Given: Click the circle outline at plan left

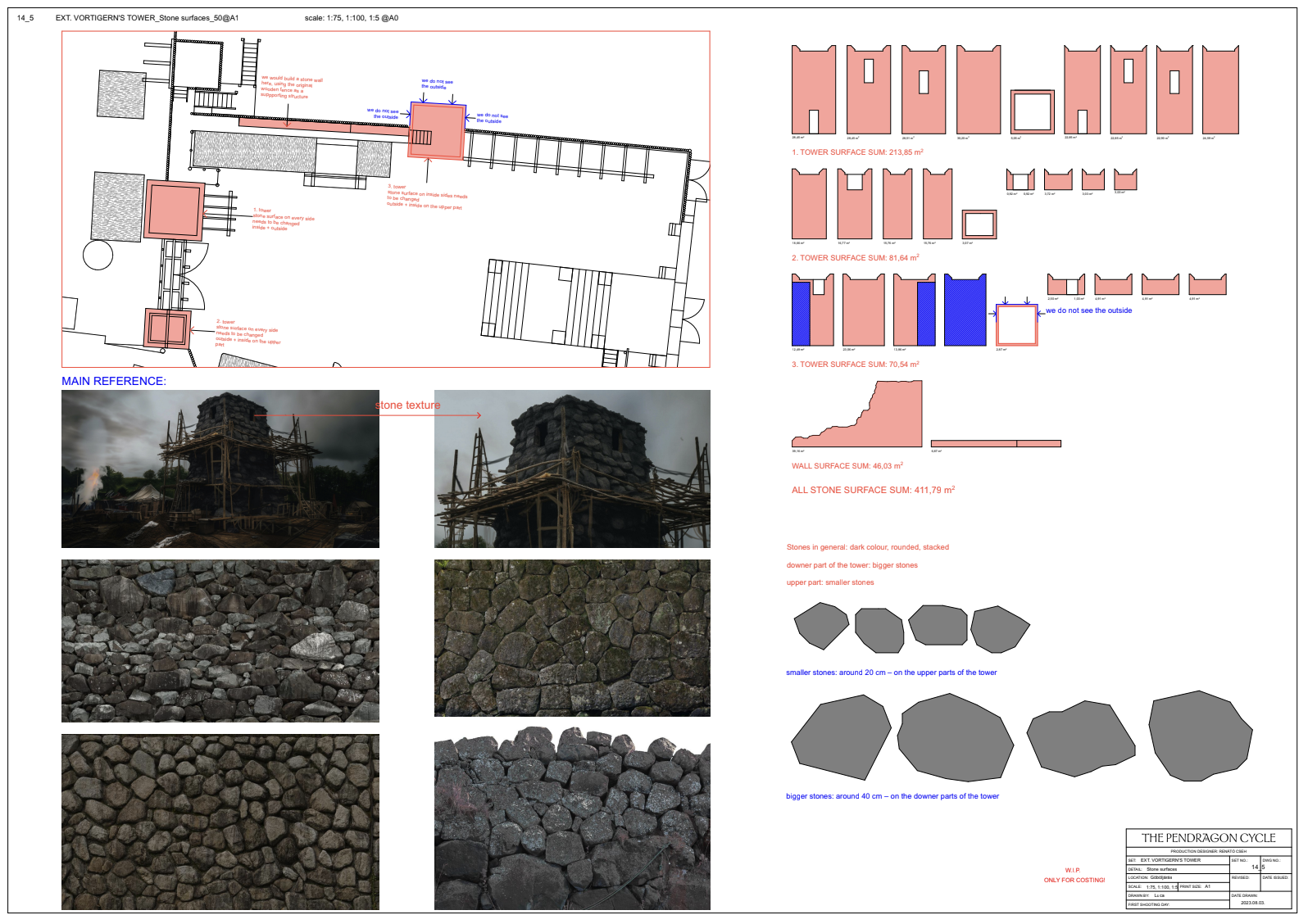Looking at the screenshot, I should pyautogui.click(x=98, y=255).
